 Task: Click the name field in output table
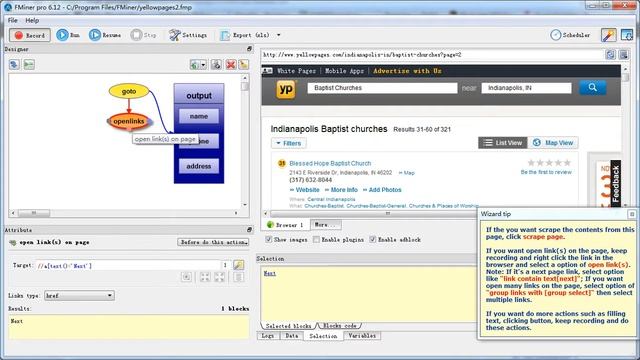pos(199,116)
